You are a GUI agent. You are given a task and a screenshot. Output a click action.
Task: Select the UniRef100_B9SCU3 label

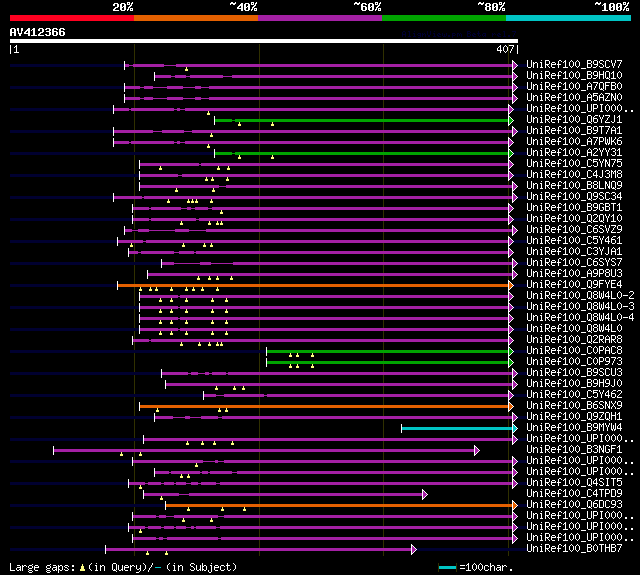coord(574,373)
